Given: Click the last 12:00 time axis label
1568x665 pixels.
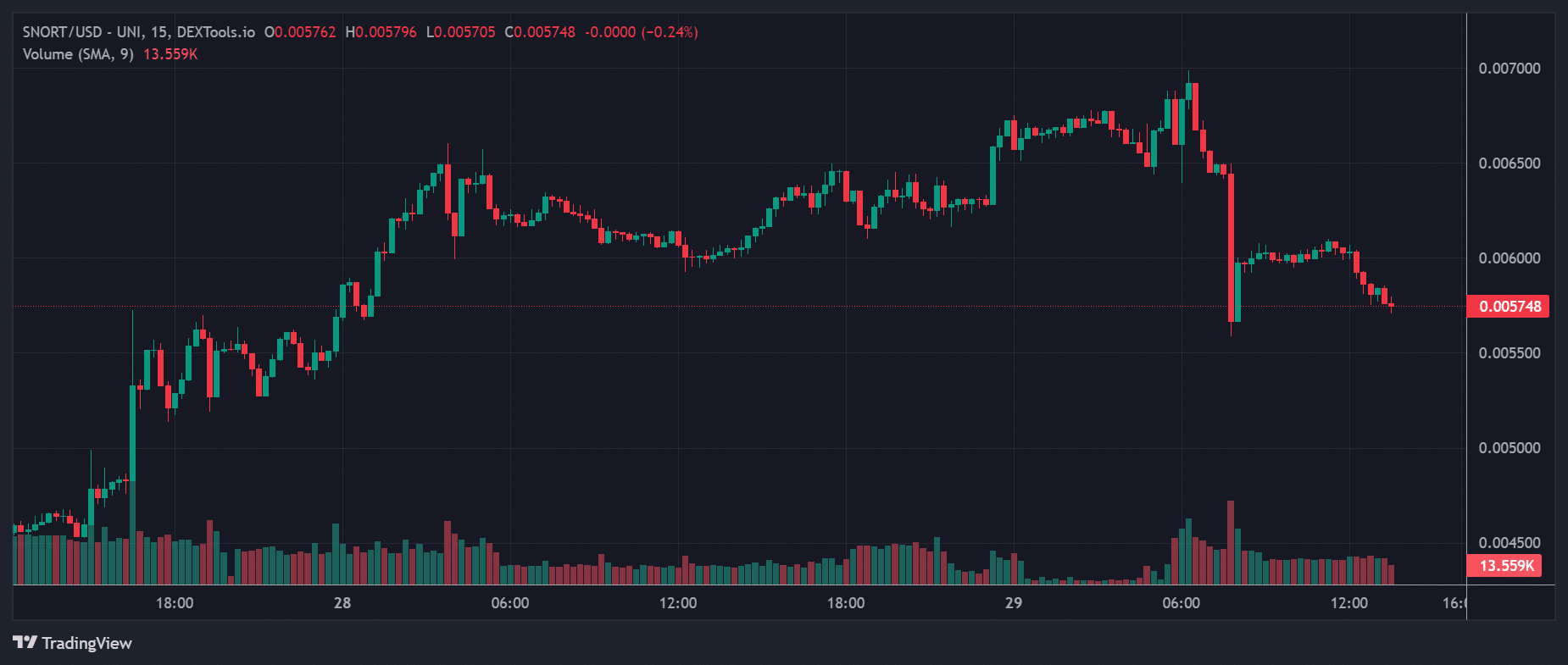Looking at the screenshot, I should coord(1348,603).
